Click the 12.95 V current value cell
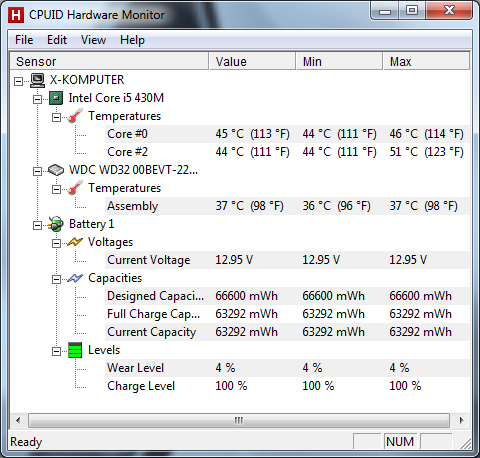Image resolution: width=480 pixels, height=458 pixels. pos(234,260)
